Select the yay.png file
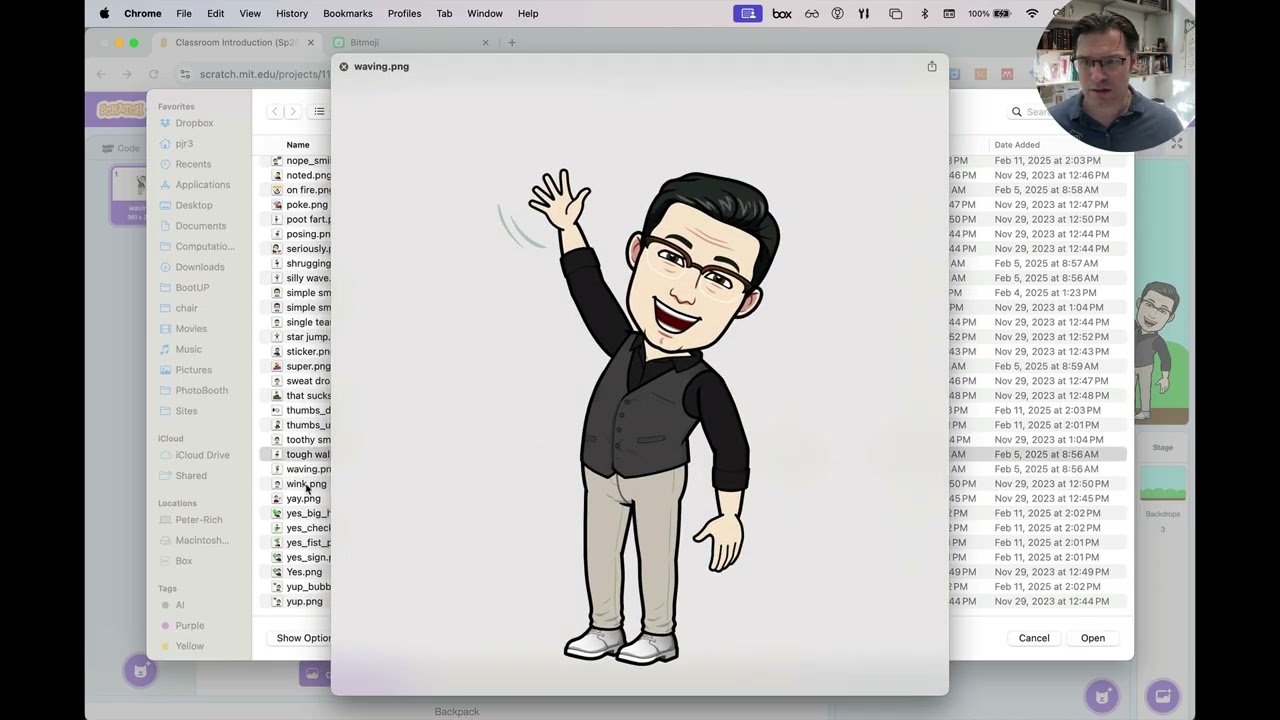The width and height of the screenshot is (1280, 720). pyautogui.click(x=303, y=499)
